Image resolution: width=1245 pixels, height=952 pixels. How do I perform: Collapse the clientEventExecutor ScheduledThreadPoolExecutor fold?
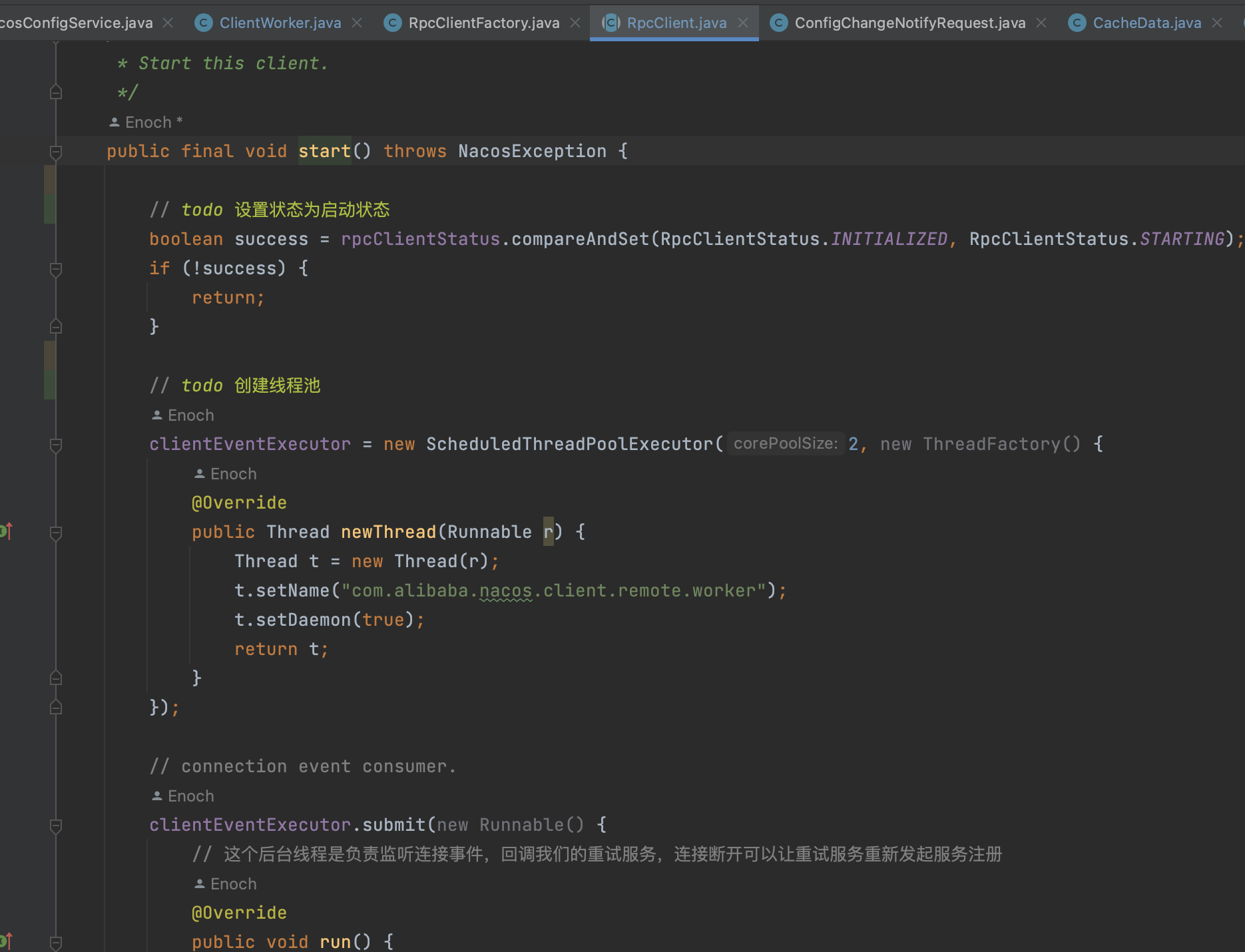click(56, 445)
